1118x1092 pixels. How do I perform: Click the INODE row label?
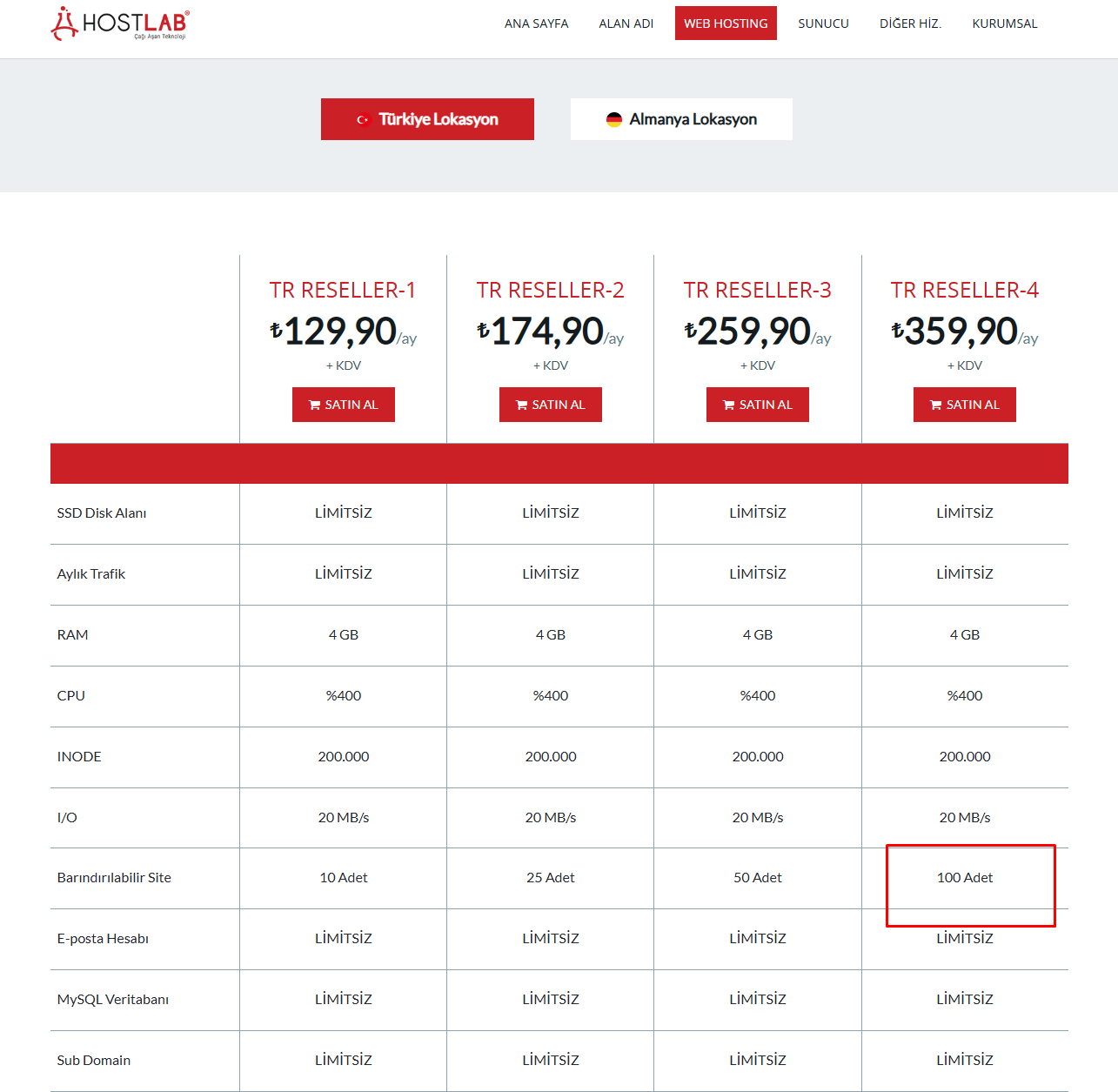pyautogui.click(x=79, y=757)
